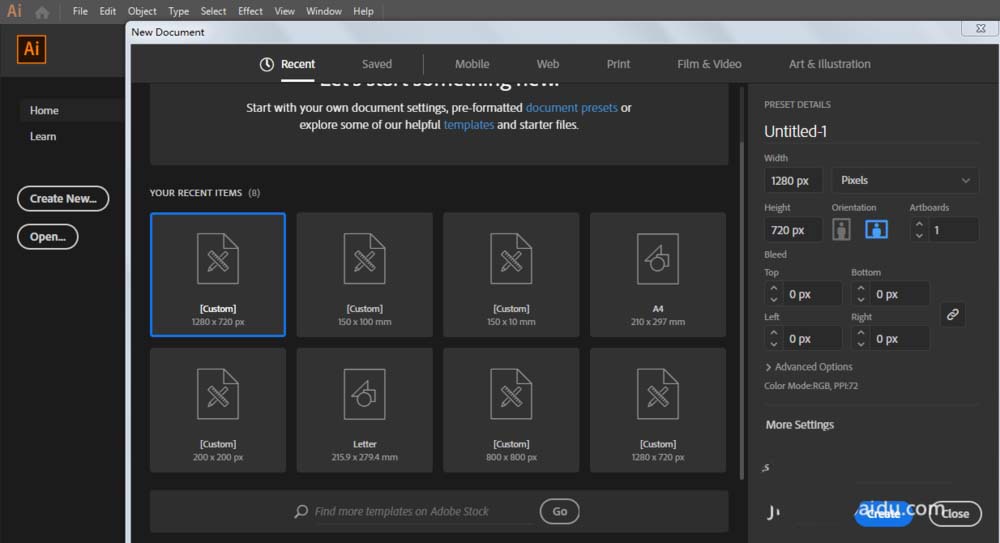Screen dimensions: 1000x543
Task: Click the More Settings button
Action: 799,425
